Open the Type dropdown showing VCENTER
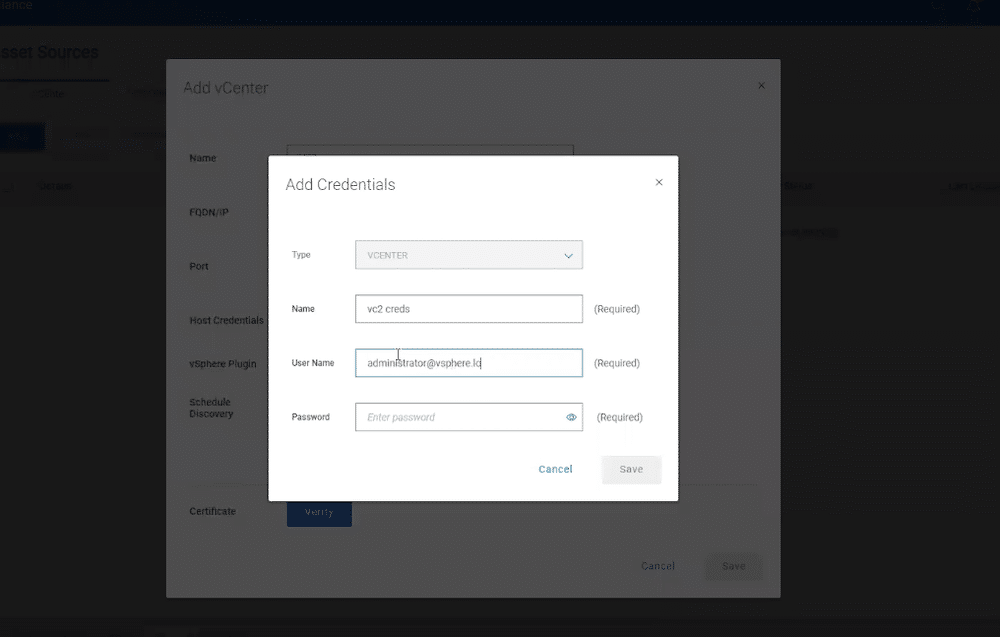The width and height of the screenshot is (1000, 637). click(x=469, y=255)
